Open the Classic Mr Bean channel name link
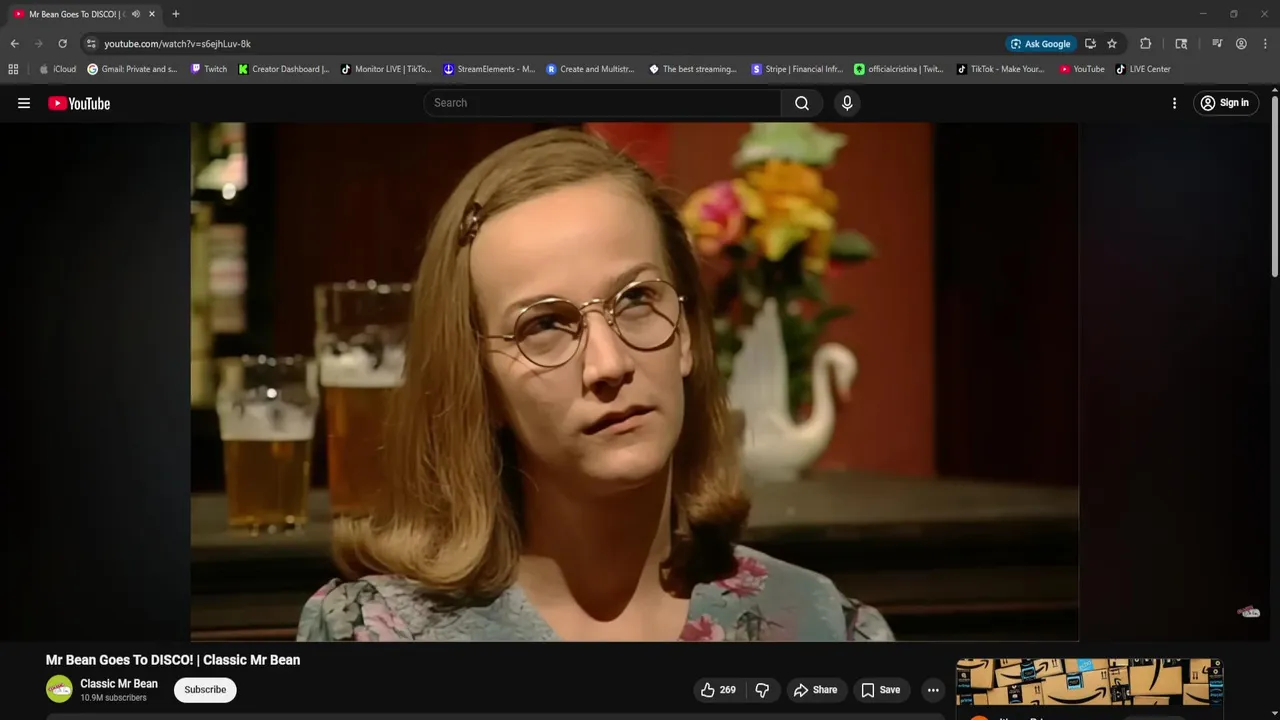Screen dimensions: 1280x720 [x=119, y=684]
